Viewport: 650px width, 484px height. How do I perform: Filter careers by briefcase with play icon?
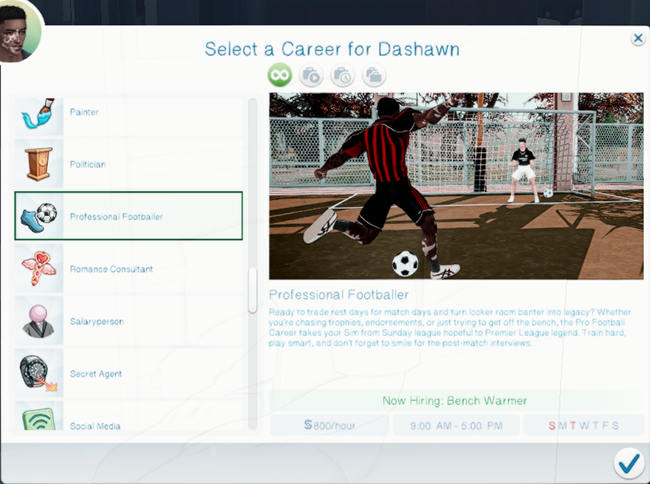(311, 75)
